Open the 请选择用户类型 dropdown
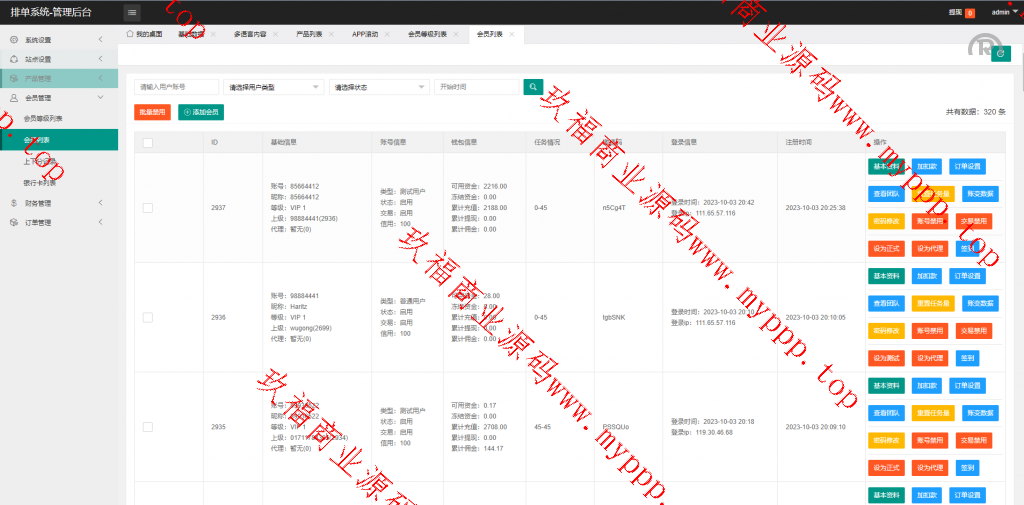 click(x=273, y=87)
